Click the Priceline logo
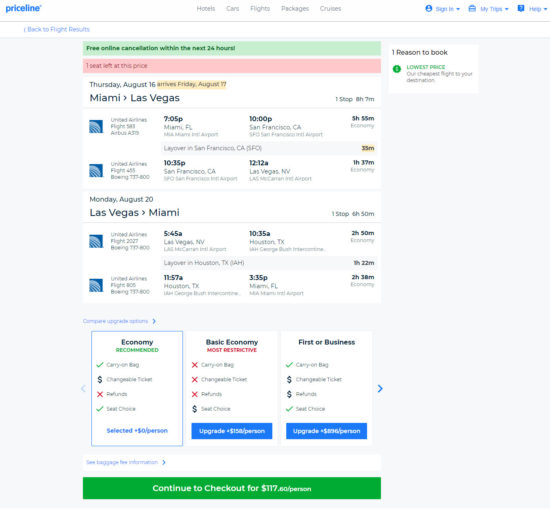Image resolution: width=550 pixels, height=509 pixels. pyautogui.click(x=24, y=8)
